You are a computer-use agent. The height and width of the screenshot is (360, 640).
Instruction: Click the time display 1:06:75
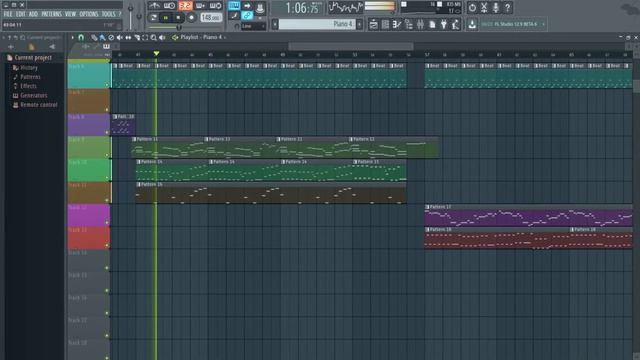click(302, 8)
